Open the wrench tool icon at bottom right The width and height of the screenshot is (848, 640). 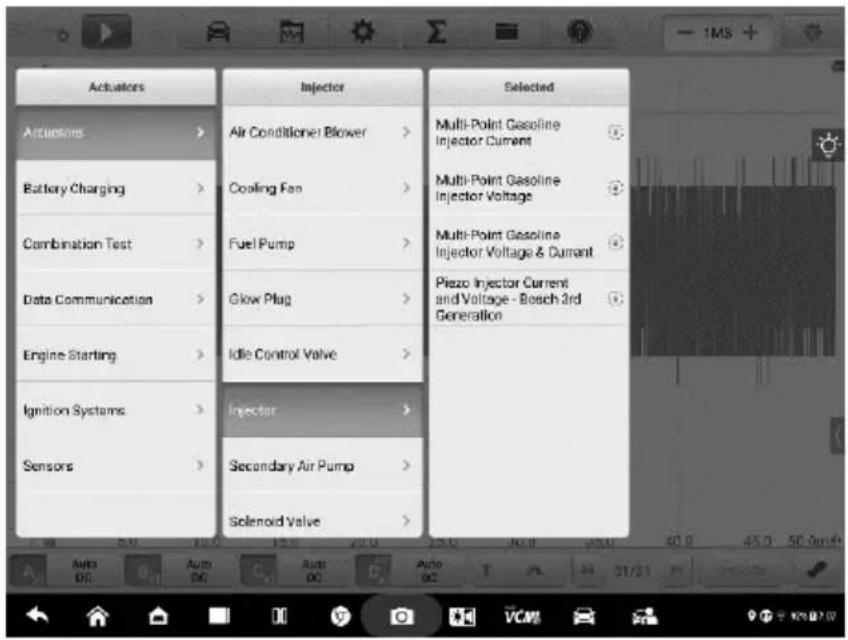click(x=817, y=571)
